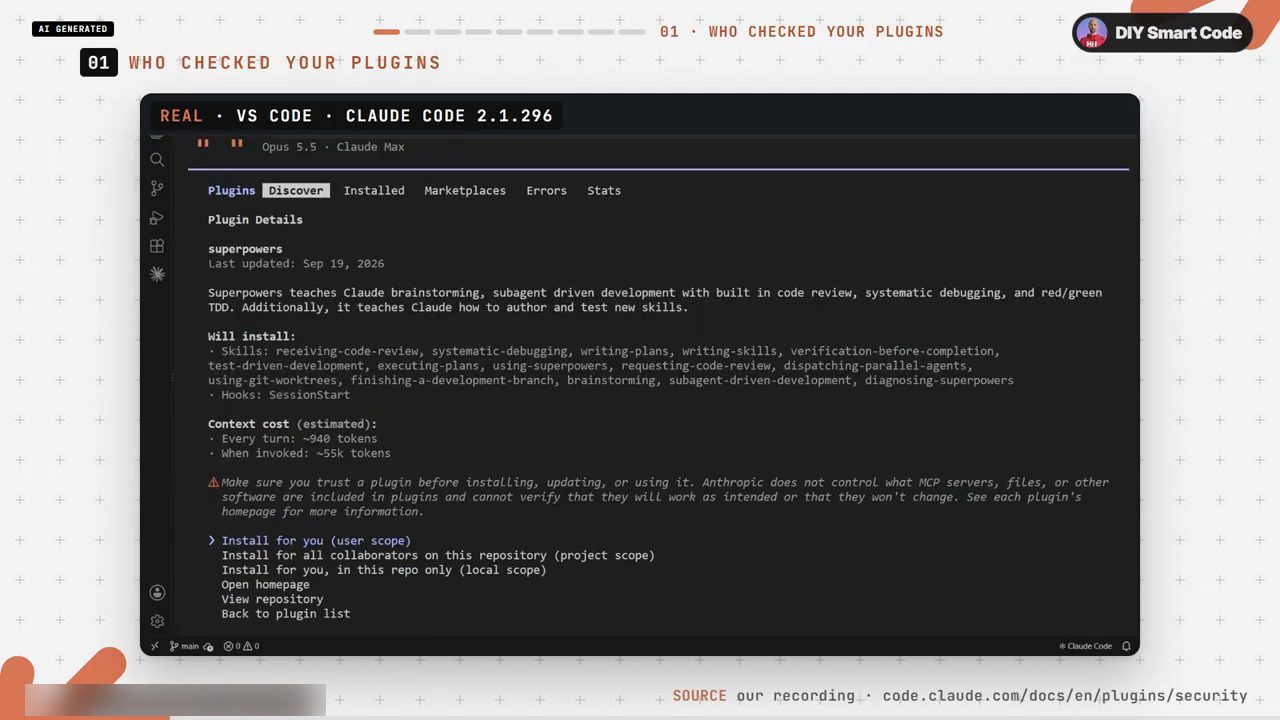Click the Will install: heading
Viewport: 1280px width, 720px height.
coord(252,337)
